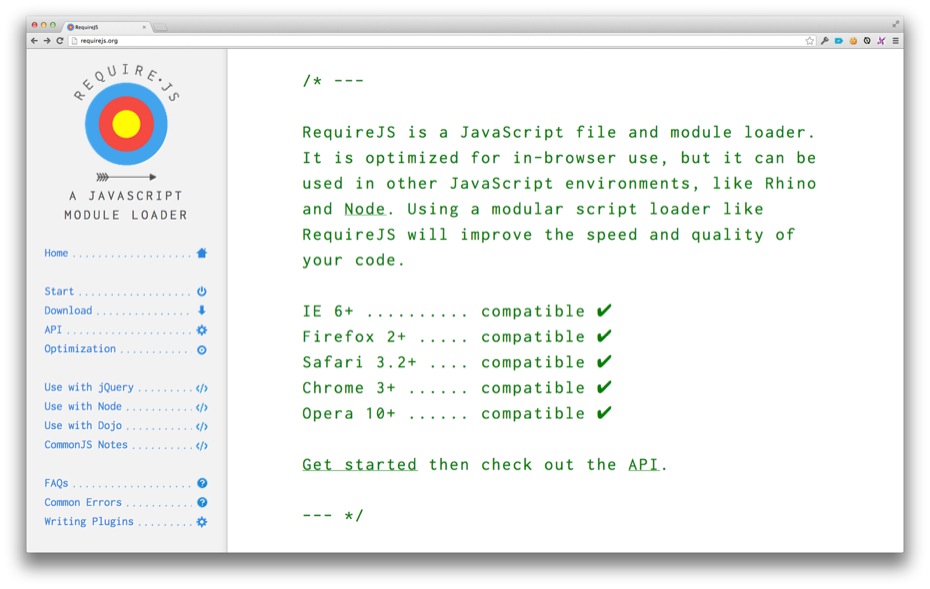Follow the Get started link

tap(359, 464)
